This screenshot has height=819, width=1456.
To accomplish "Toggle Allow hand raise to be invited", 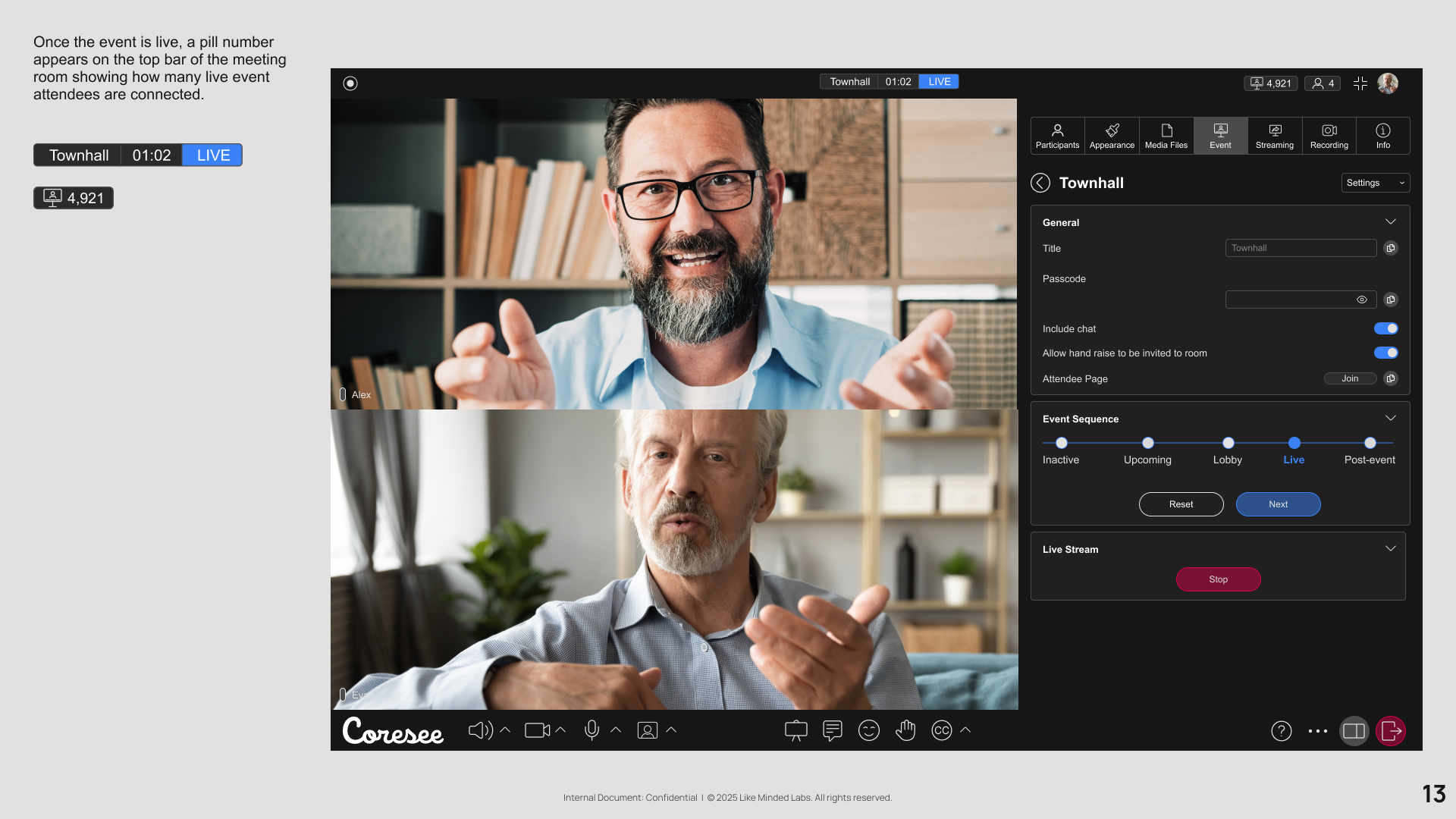I will coord(1385,353).
